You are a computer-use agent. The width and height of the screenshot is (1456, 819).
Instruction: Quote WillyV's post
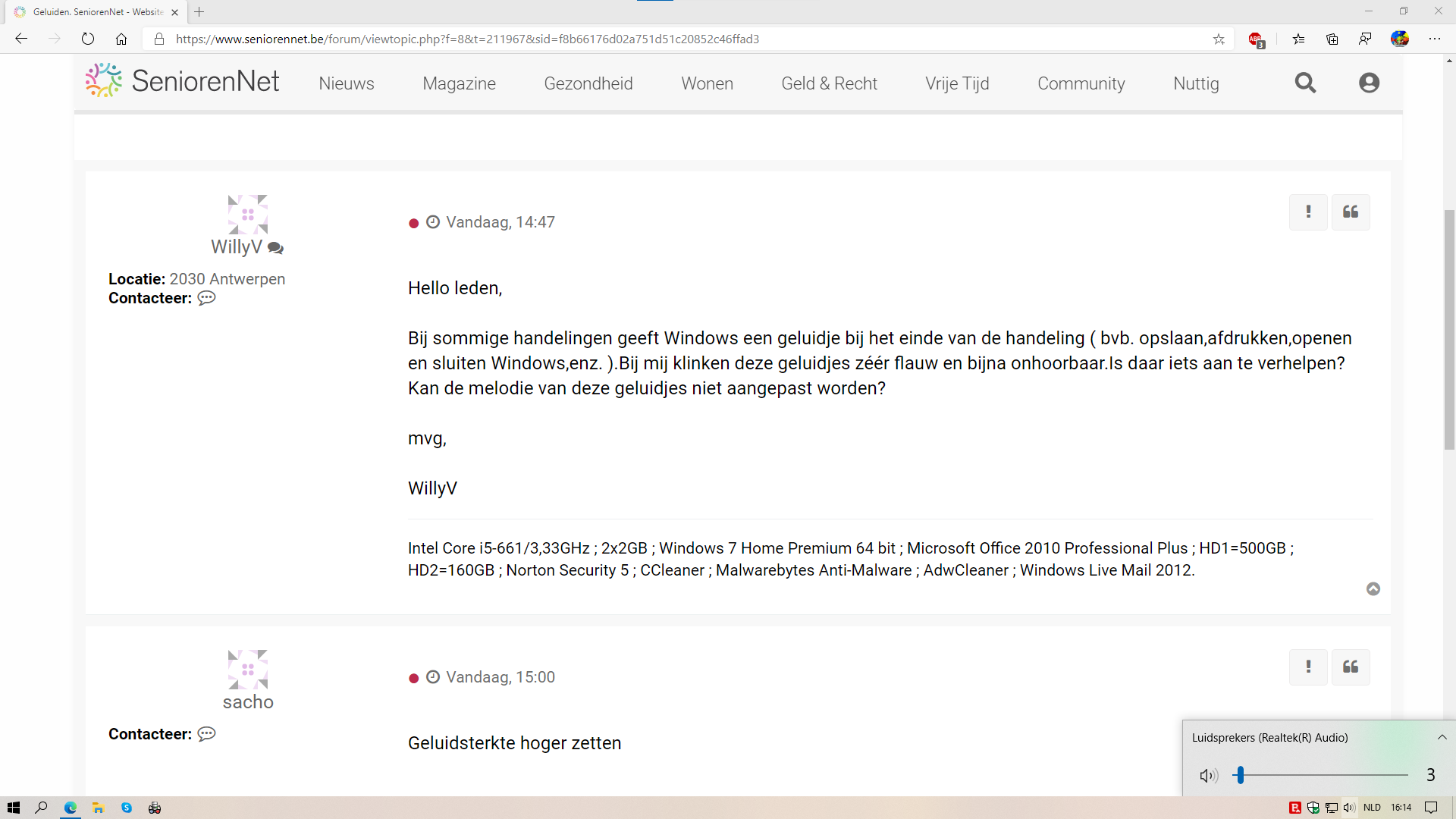pos(1351,212)
